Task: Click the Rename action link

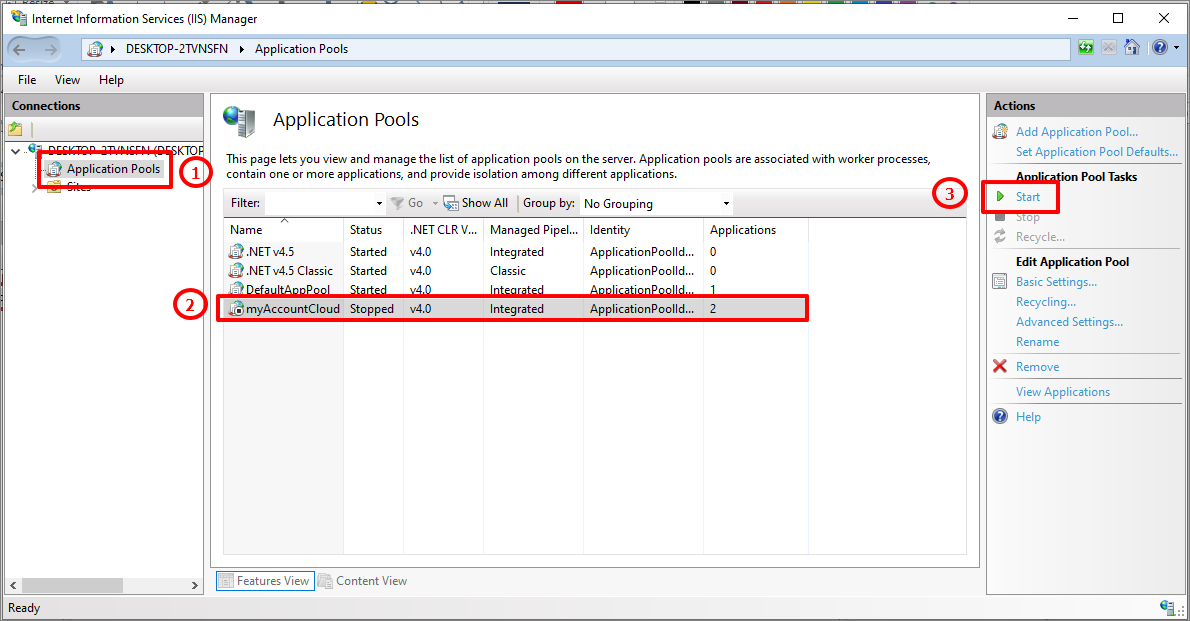Action: (x=1037, y=342)
